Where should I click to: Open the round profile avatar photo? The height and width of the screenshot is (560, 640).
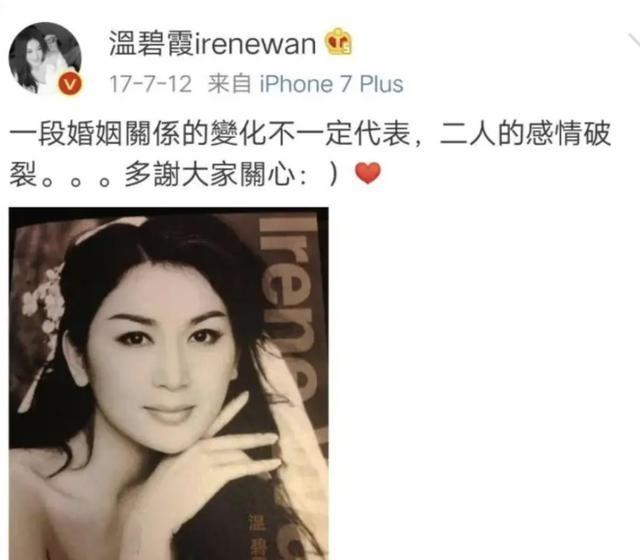pos(45,59)
